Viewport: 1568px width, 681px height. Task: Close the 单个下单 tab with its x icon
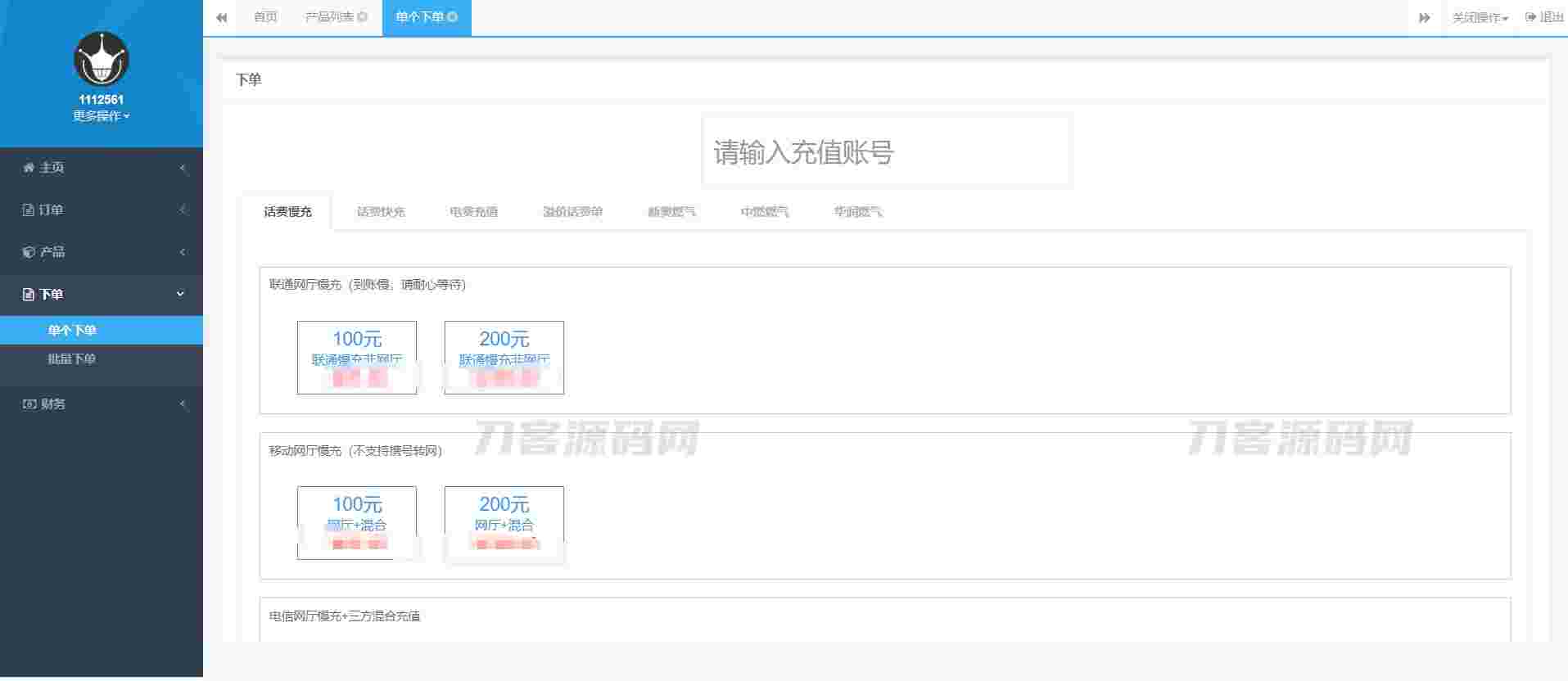click(453, 17)
